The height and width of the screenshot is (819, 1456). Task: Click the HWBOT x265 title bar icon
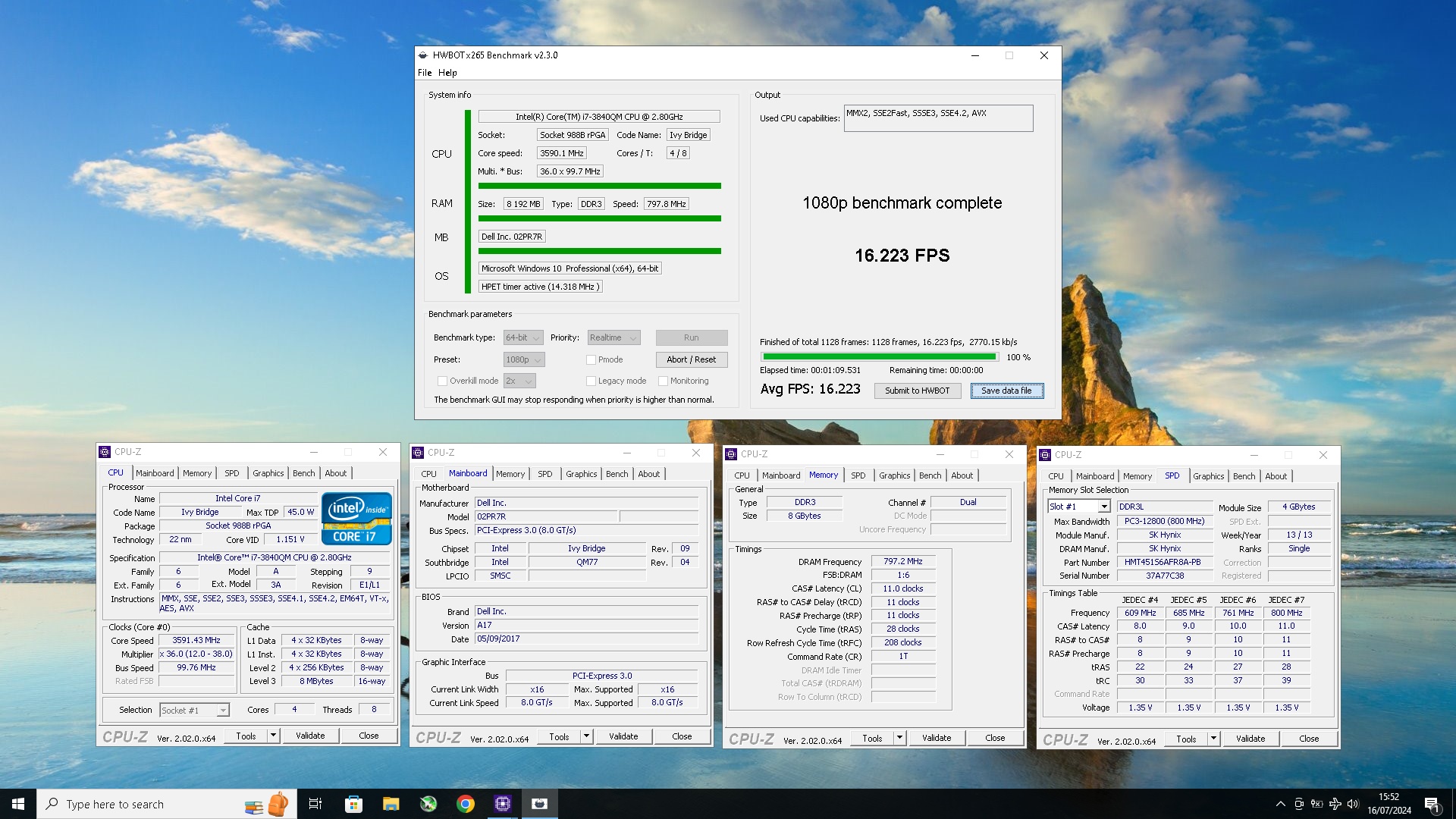(x=423, y=55)
